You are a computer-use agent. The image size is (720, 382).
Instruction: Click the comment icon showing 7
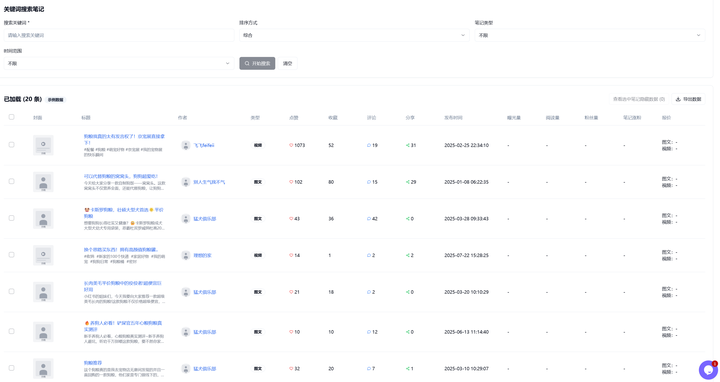click(x=369, y=369)
